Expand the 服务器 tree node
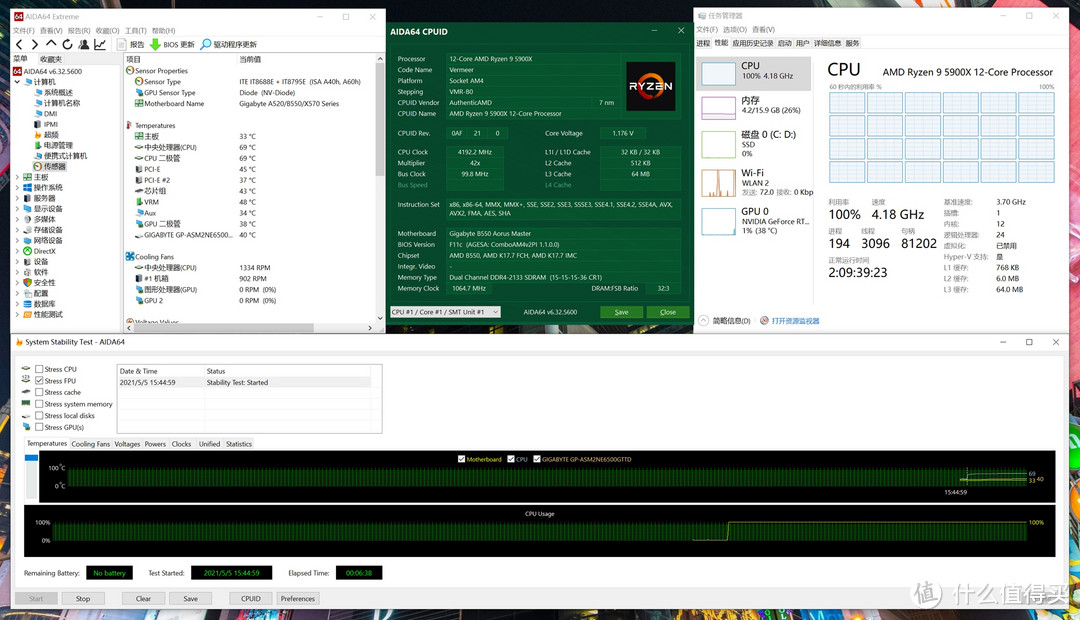Viewport: 1080px width, 620px height. pyautogui.click(x=17, y=198)
